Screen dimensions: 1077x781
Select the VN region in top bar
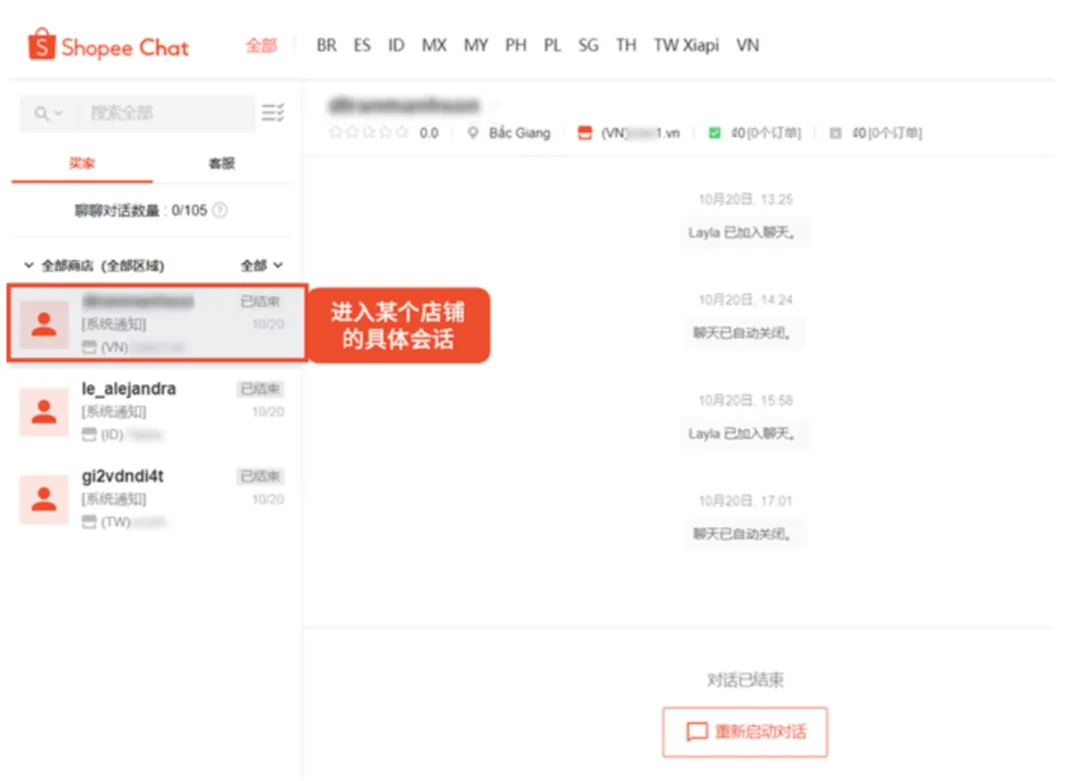pos(747,44)
